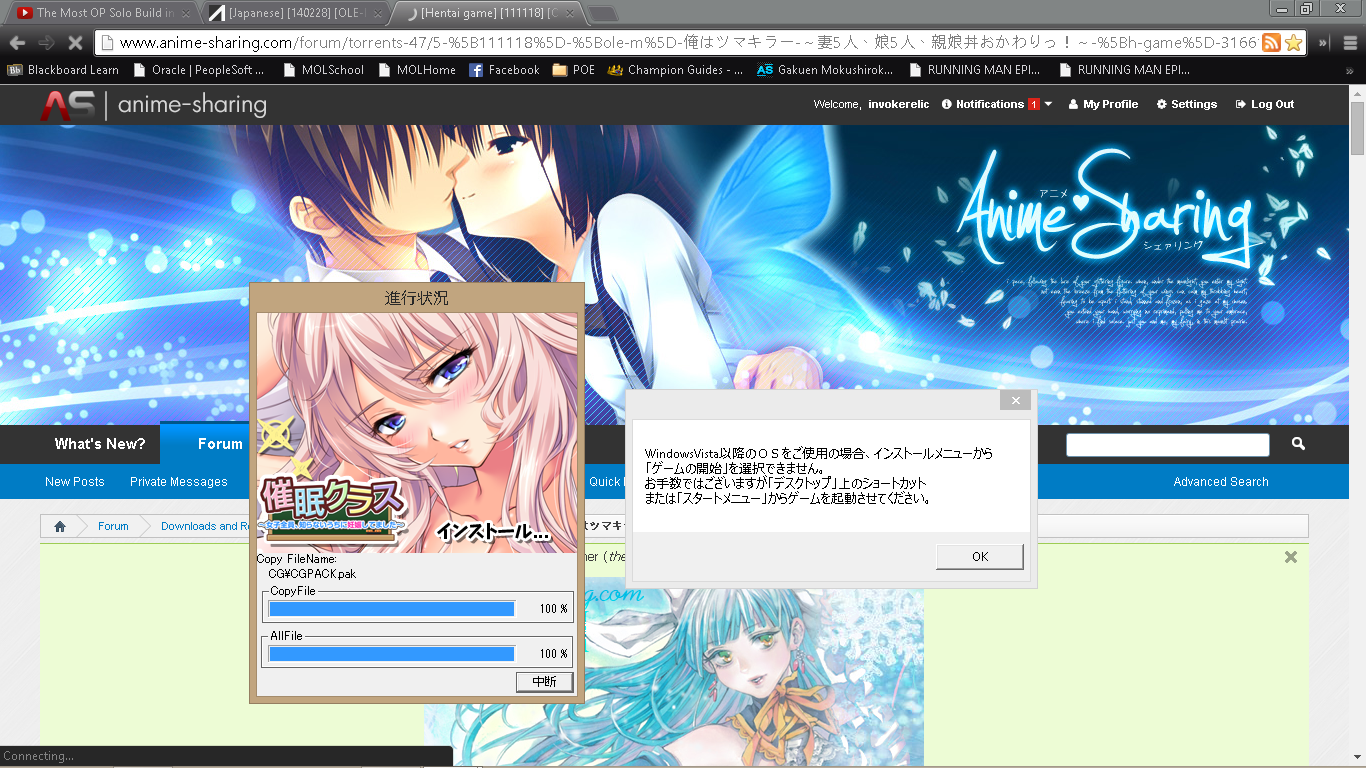Select the What's New? navigation tab

tap(99, 444)
